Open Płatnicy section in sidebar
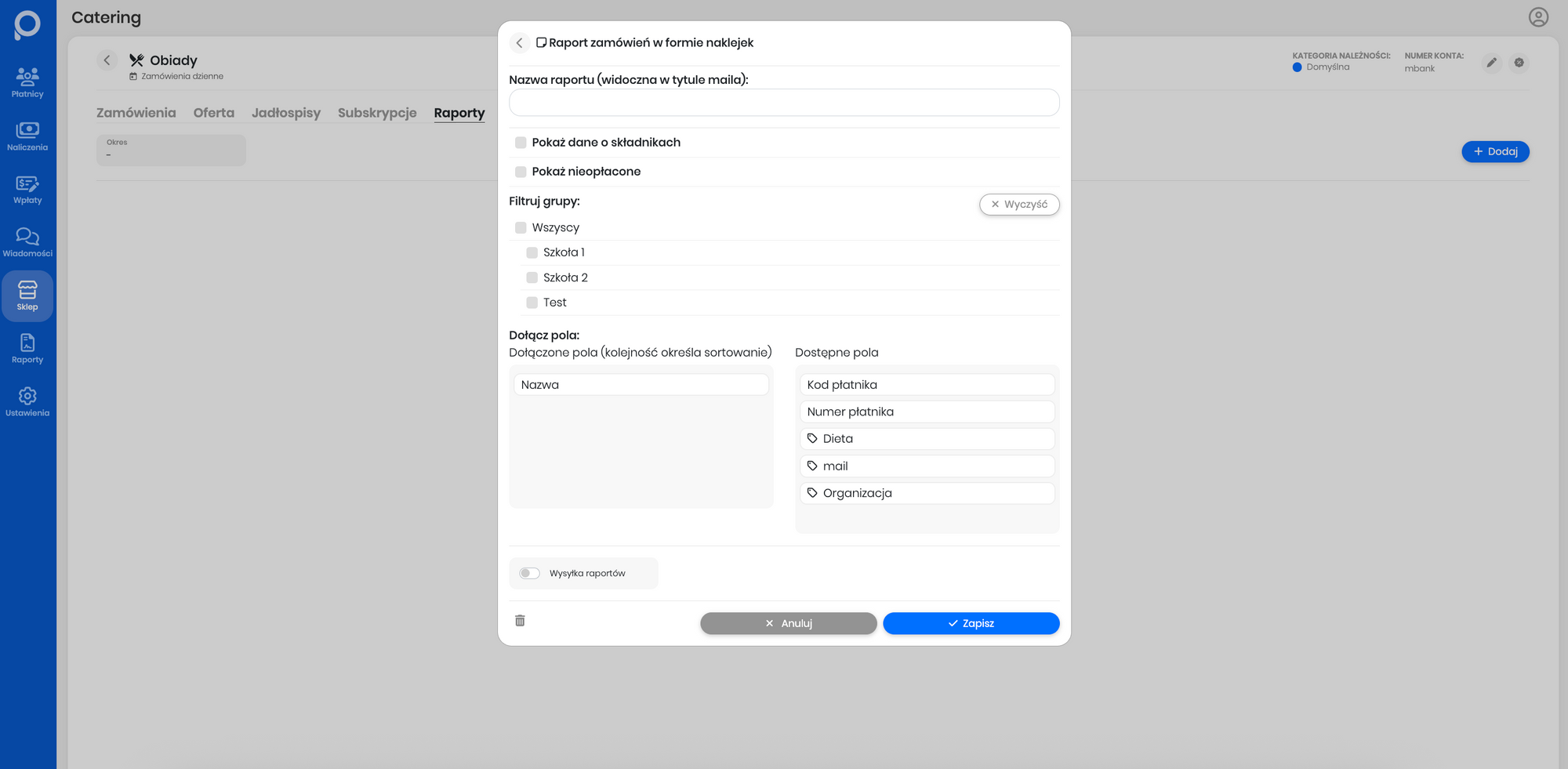 point(27,82)
